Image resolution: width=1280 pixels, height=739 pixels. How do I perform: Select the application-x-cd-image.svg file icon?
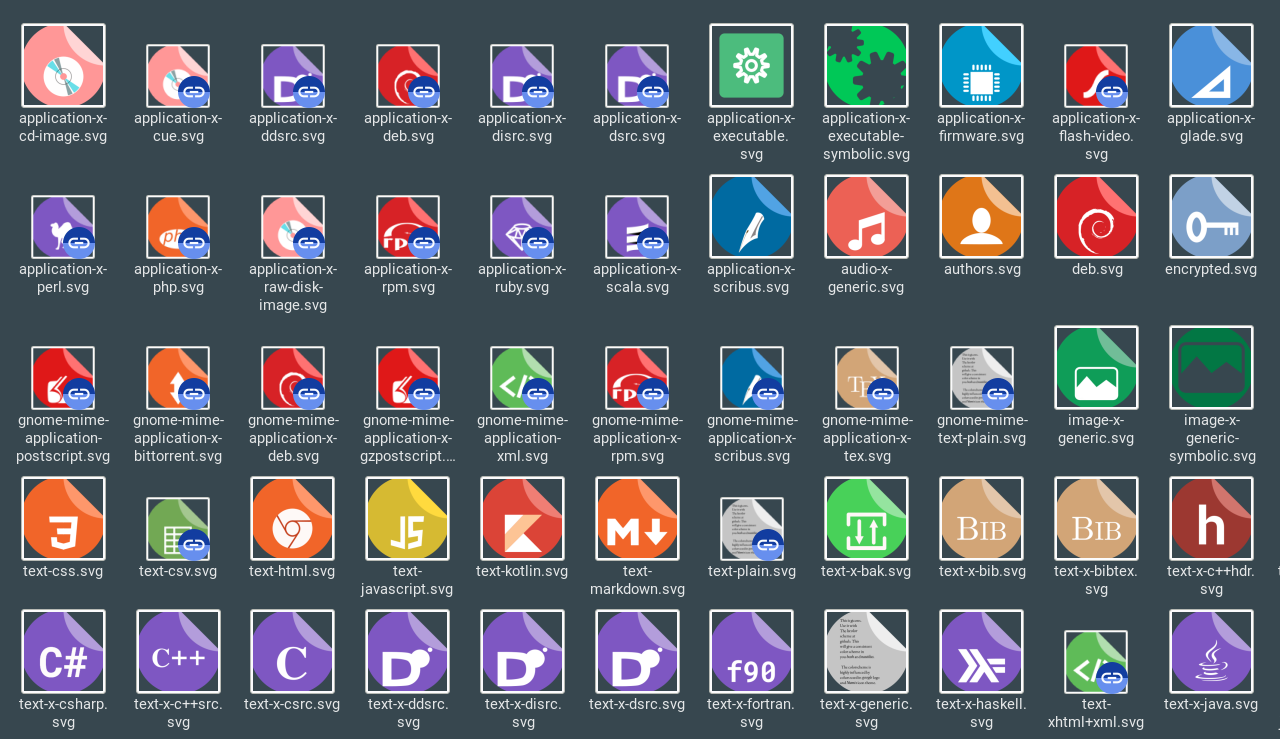click(x=63, y=65)
